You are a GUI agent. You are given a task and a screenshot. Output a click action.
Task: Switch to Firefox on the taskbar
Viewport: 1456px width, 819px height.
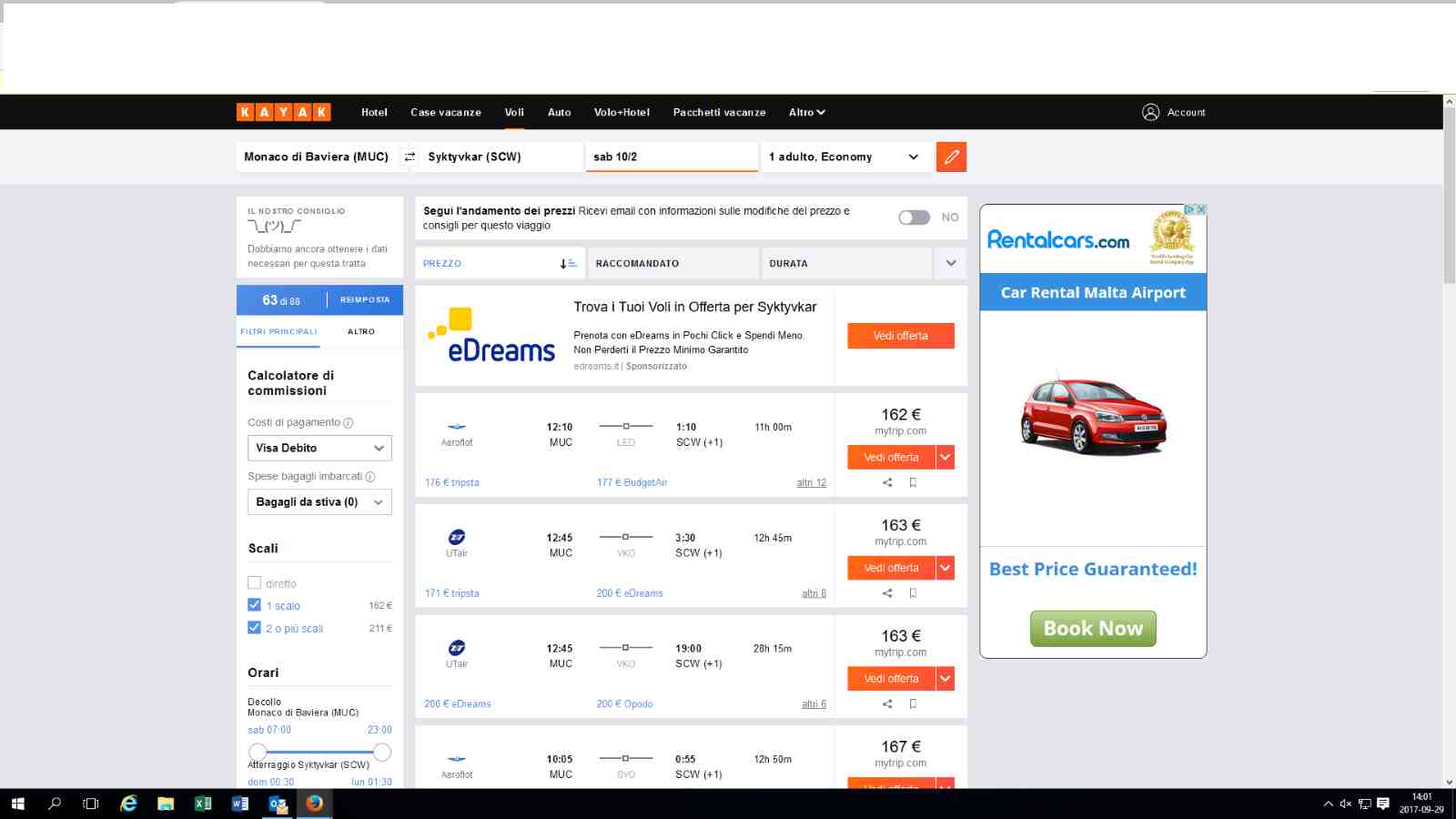315,804
